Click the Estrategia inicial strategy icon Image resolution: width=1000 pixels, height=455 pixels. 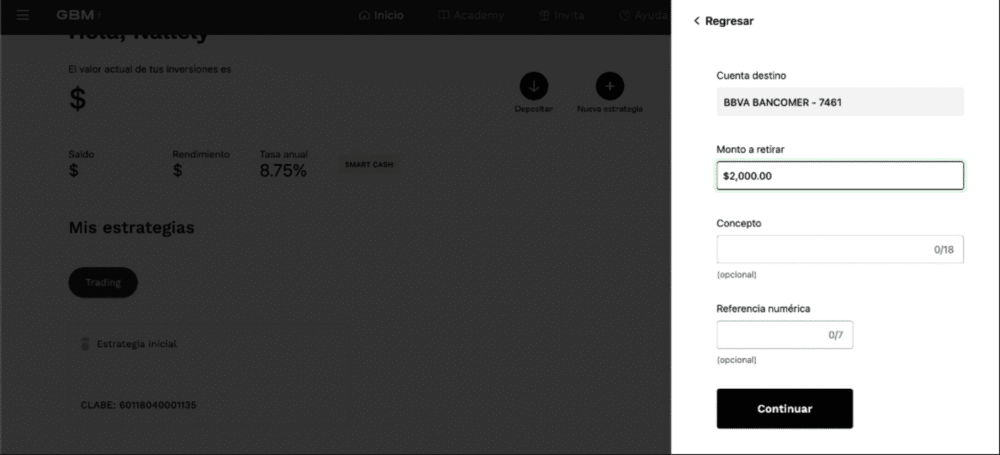[x=85, y=344]
